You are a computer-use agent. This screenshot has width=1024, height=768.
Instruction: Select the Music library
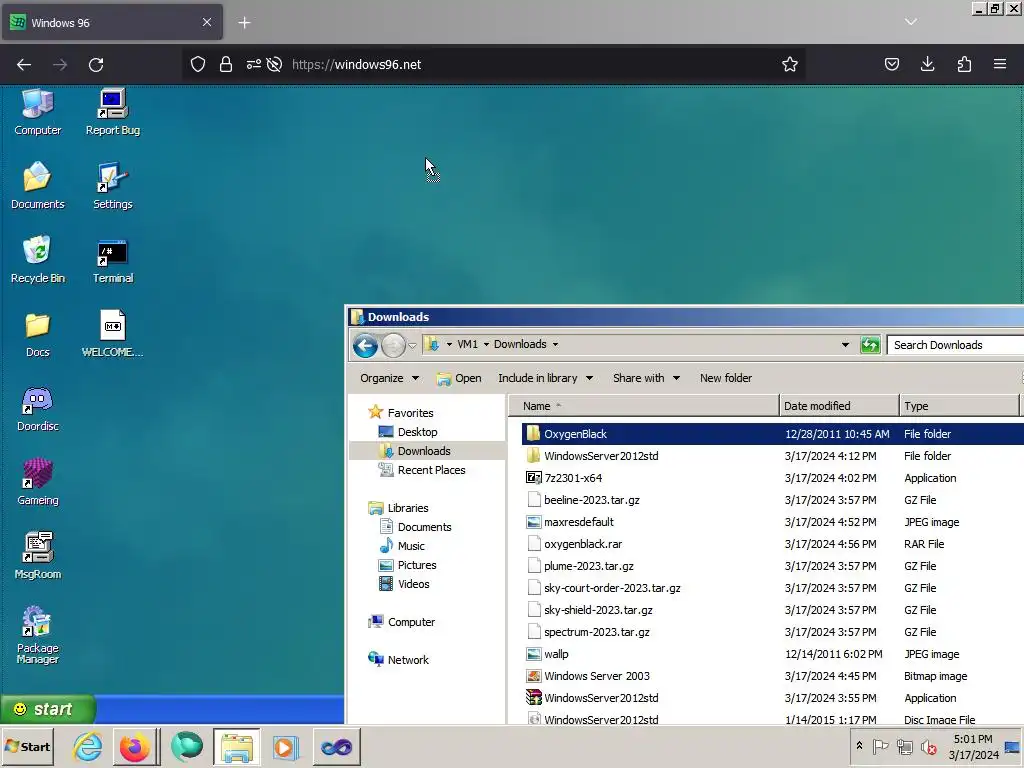402,546
